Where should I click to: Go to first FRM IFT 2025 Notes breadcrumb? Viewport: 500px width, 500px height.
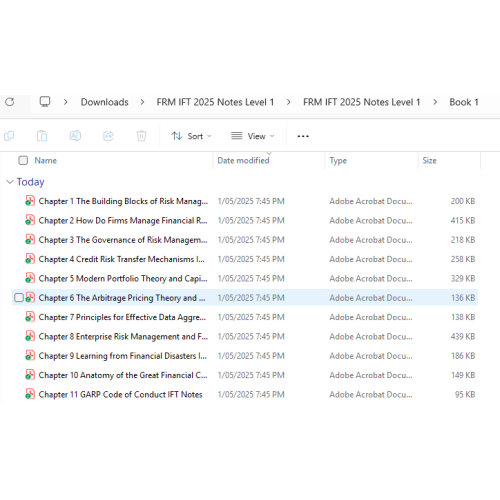click(215, 102)
